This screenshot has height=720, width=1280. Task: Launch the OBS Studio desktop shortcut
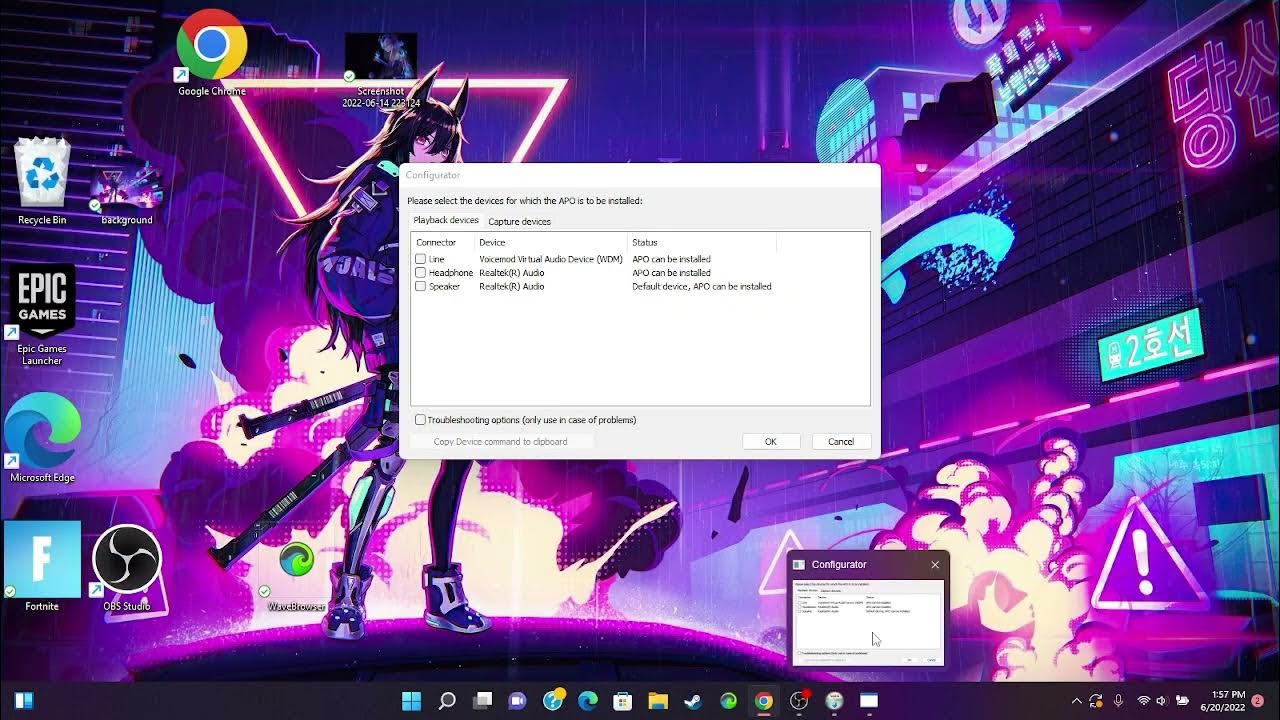point(127,568)
